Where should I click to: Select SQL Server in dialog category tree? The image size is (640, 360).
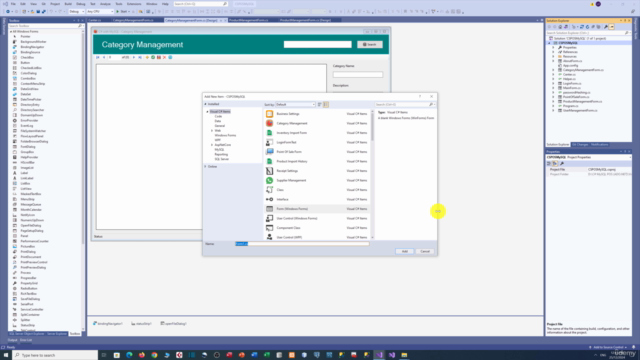pos(222,159)
